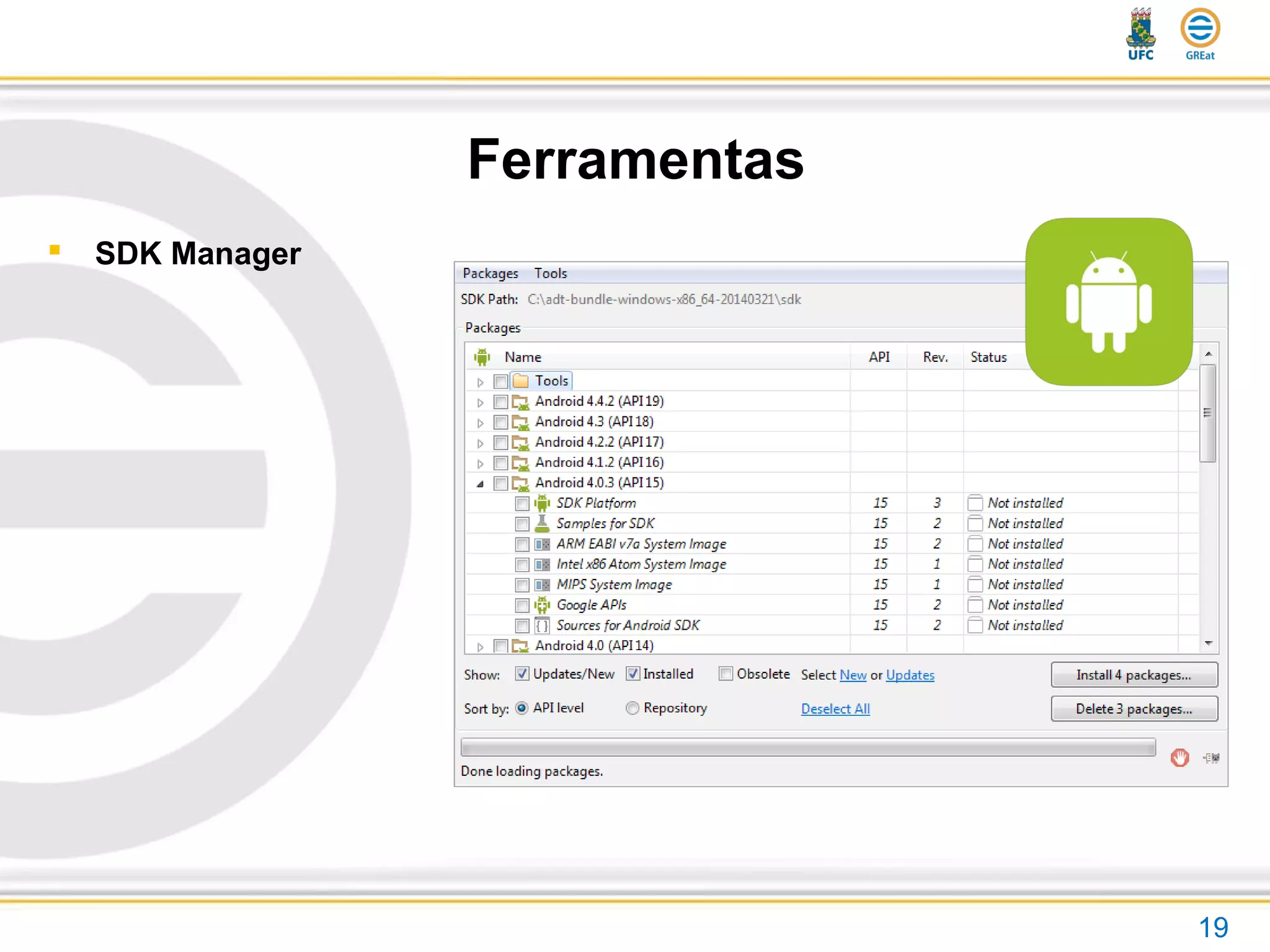Click the UFC crest logo
The image size is (1270, 952).
[x=1140, y=34]
